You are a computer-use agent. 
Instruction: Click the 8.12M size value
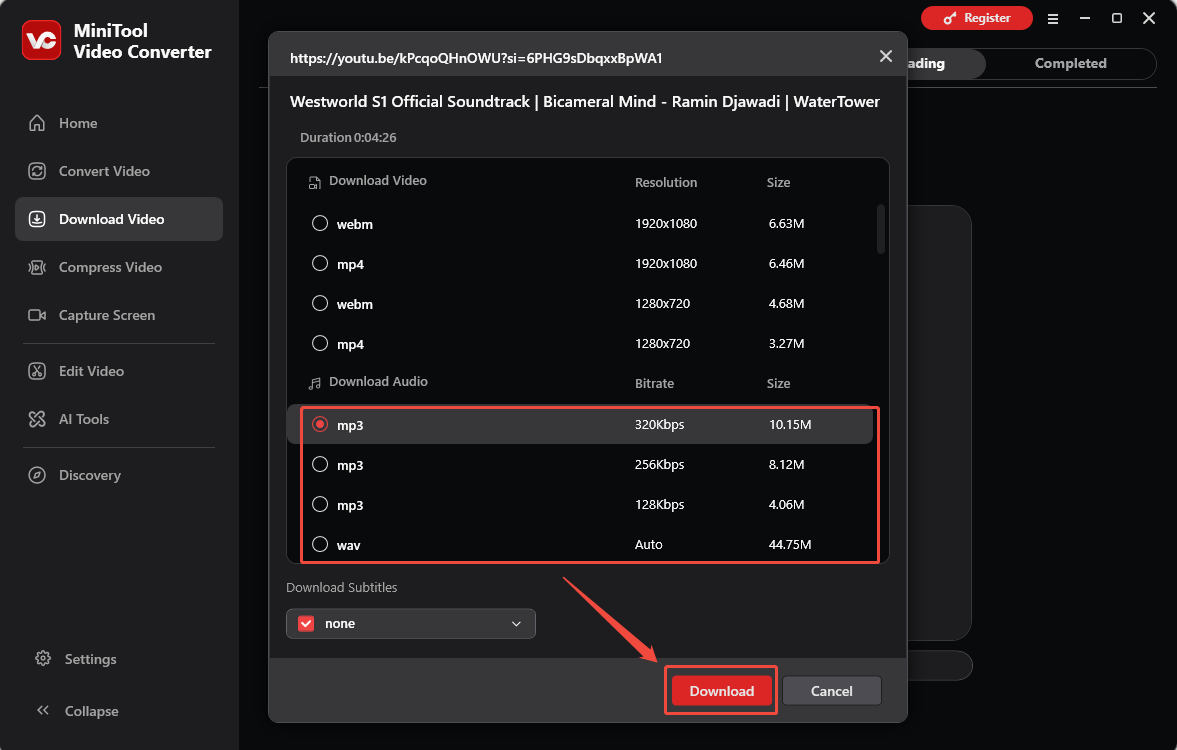point(787,464)
